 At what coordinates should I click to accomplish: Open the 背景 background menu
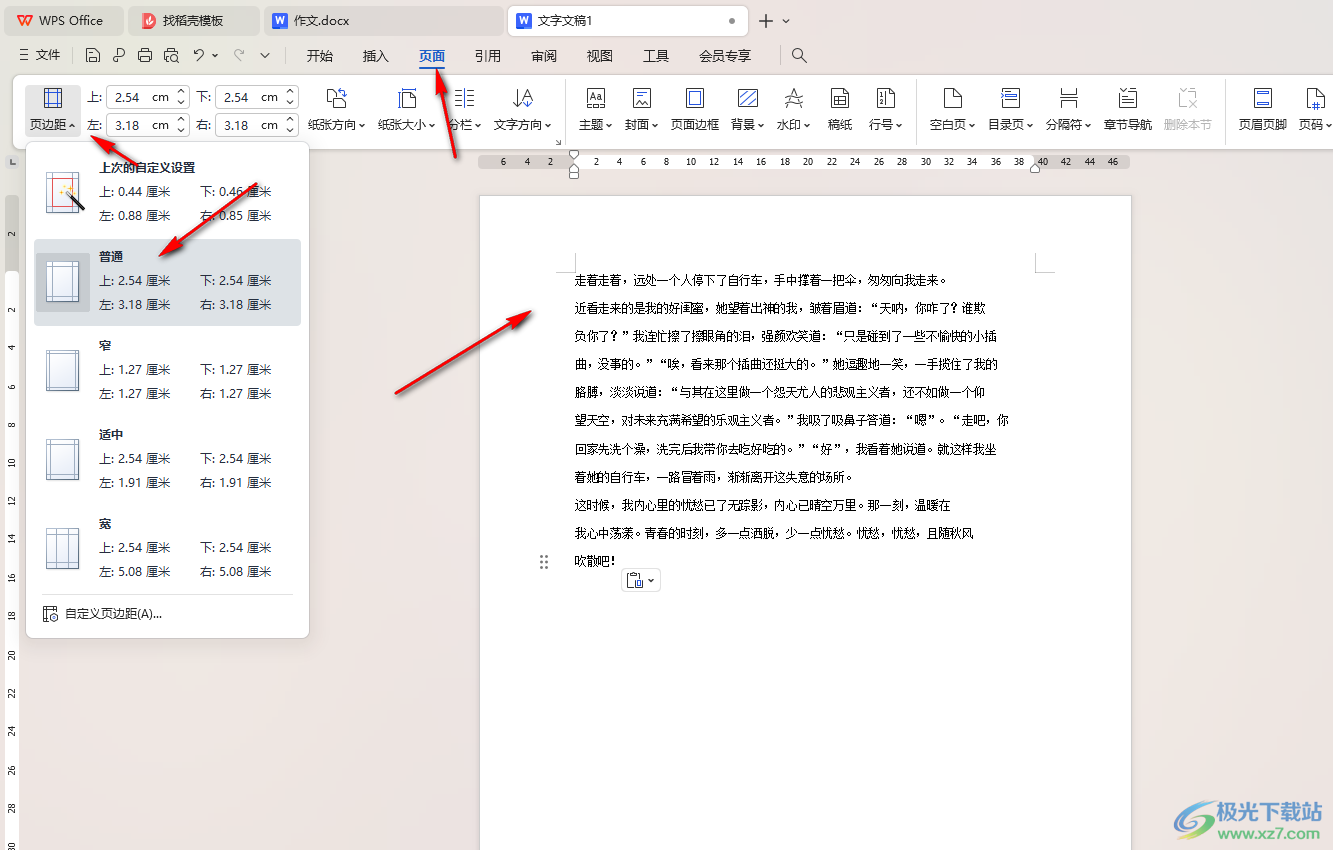747,111
